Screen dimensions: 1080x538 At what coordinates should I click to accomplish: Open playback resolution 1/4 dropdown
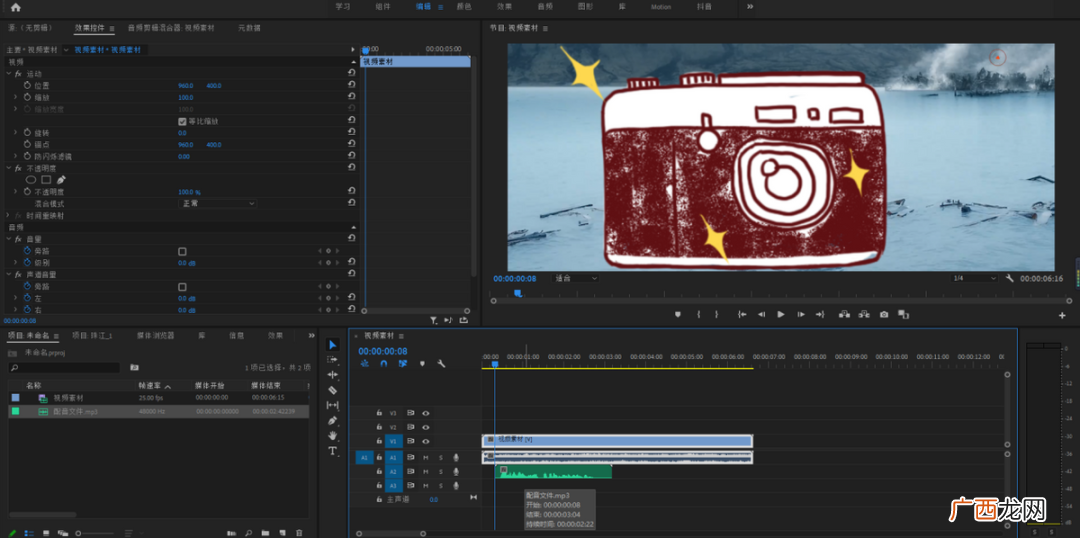coord(974,278)
